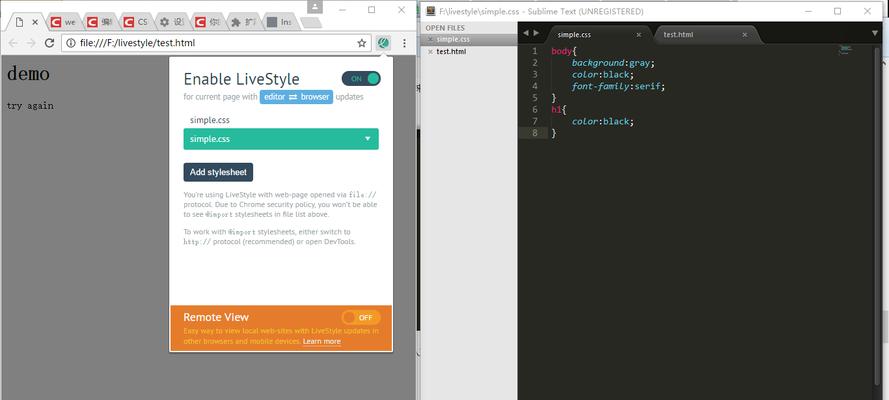889x400 pixels.
Task: Click the editor ⇄ browser updates badge
Action: click(x=297, y=97)
